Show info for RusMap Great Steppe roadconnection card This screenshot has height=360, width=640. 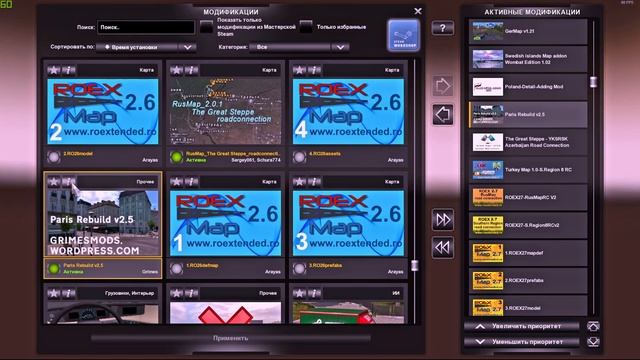coord(191,70)
